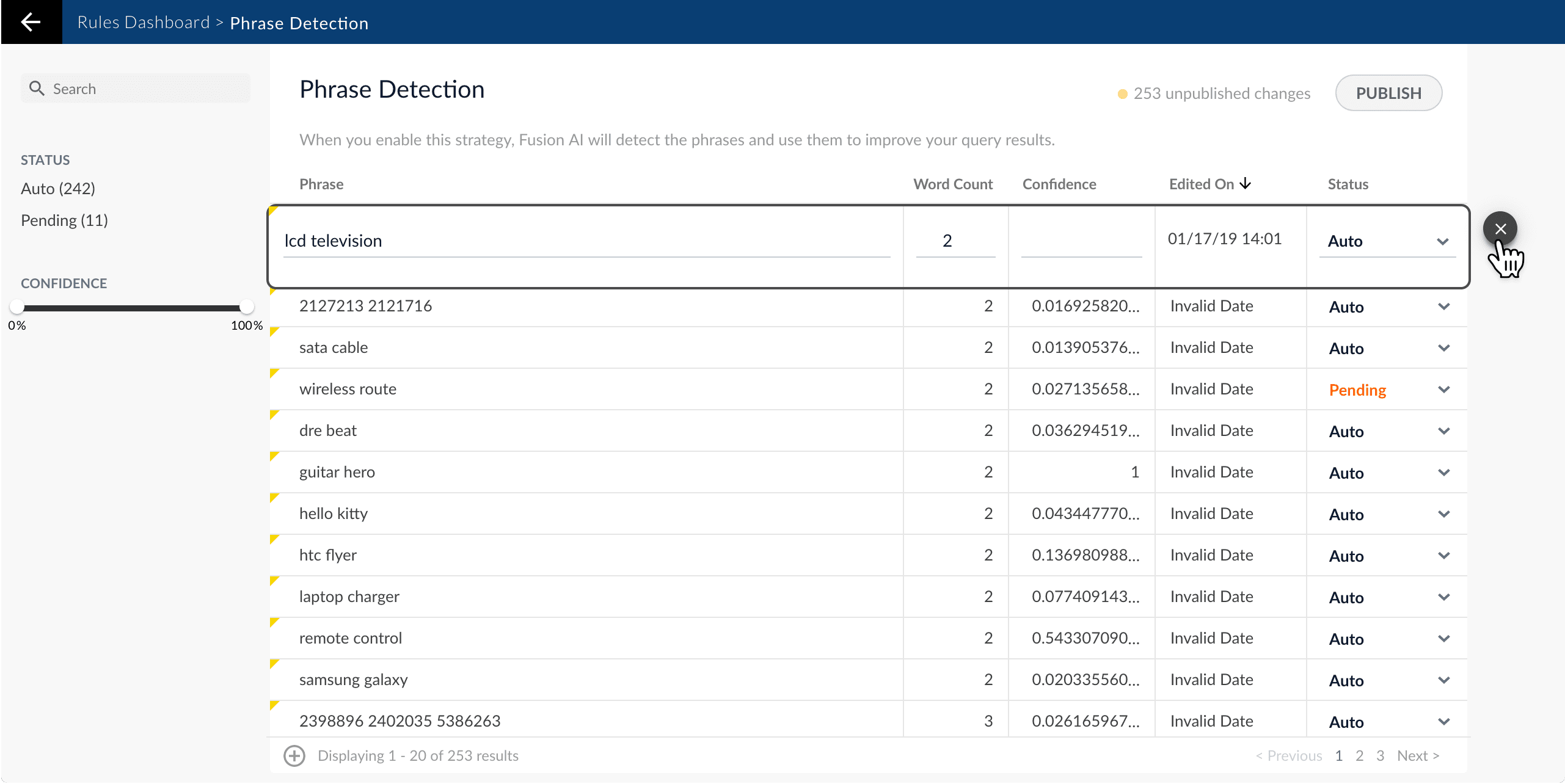Expand status dropdown for remote control
The width and height of the screenshot is (1565, 784).
tap(1443, 639)
